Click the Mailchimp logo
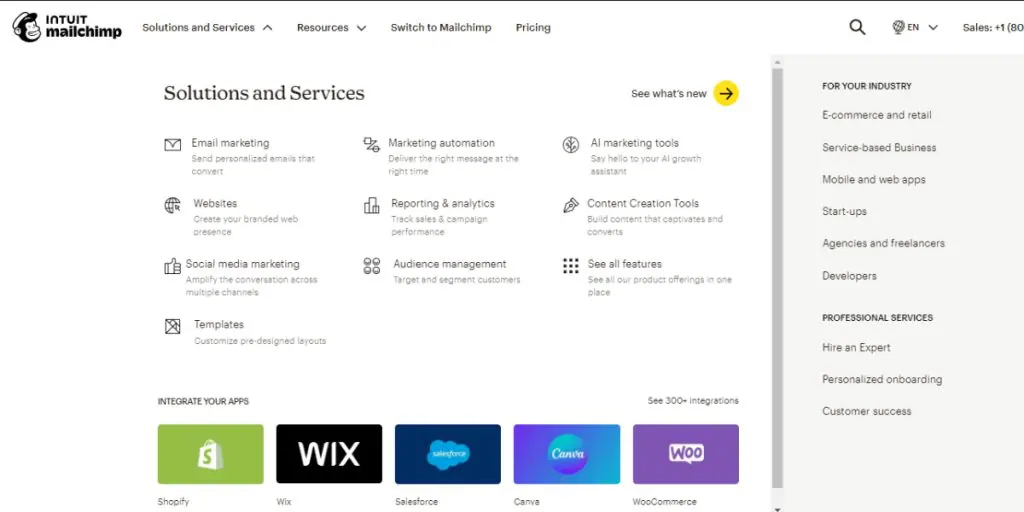Image resolution: width=1024 pixels, height=512 pixels. coord(67,27)
